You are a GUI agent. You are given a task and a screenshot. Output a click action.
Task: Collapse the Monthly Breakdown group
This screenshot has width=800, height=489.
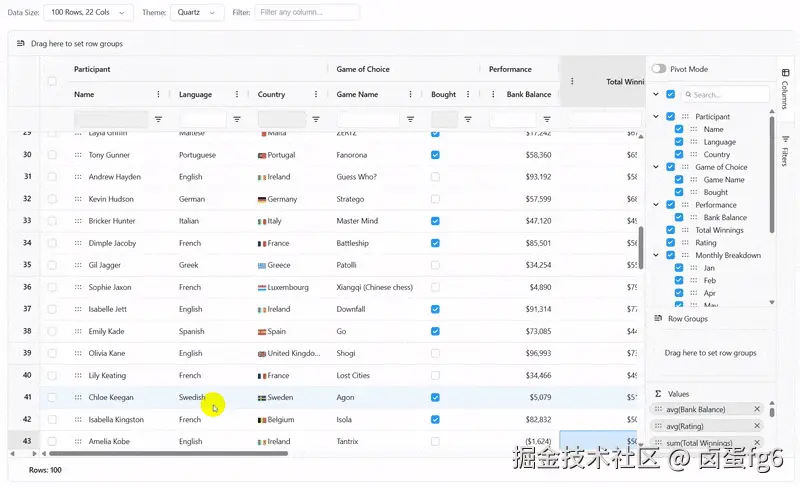[x=656, y=255]
